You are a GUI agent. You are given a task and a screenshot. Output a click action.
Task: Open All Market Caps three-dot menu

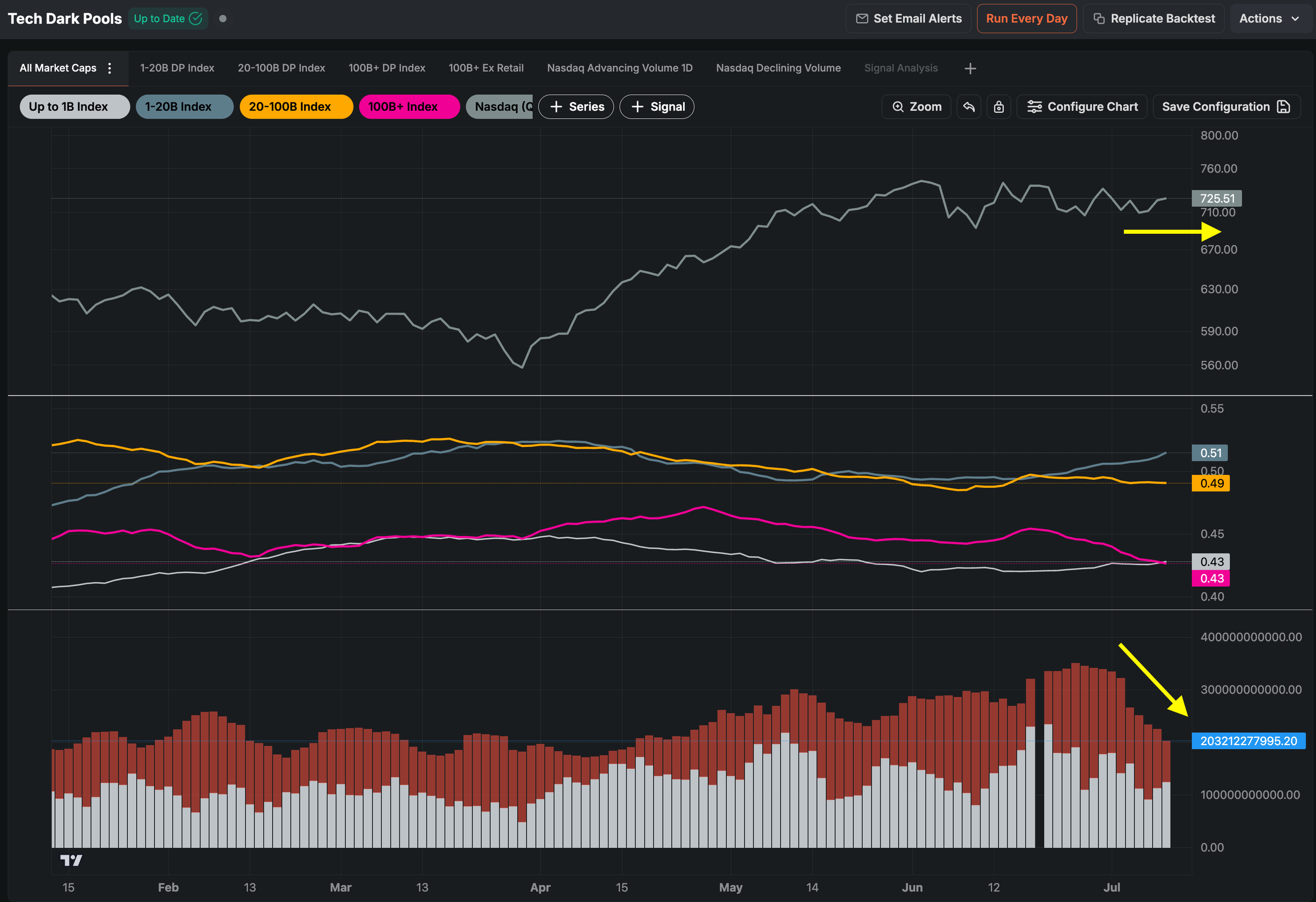click(x=110, y=68)
